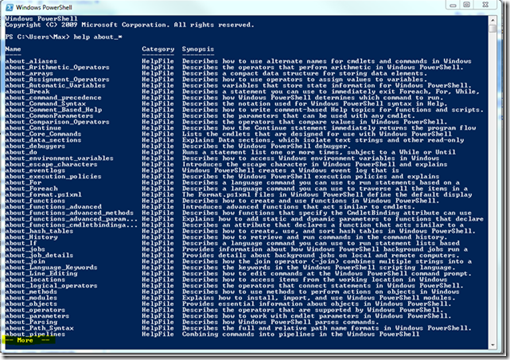Click the highlighted -- More -- prompt
This screenshot has height=360, width=510.
28,340
